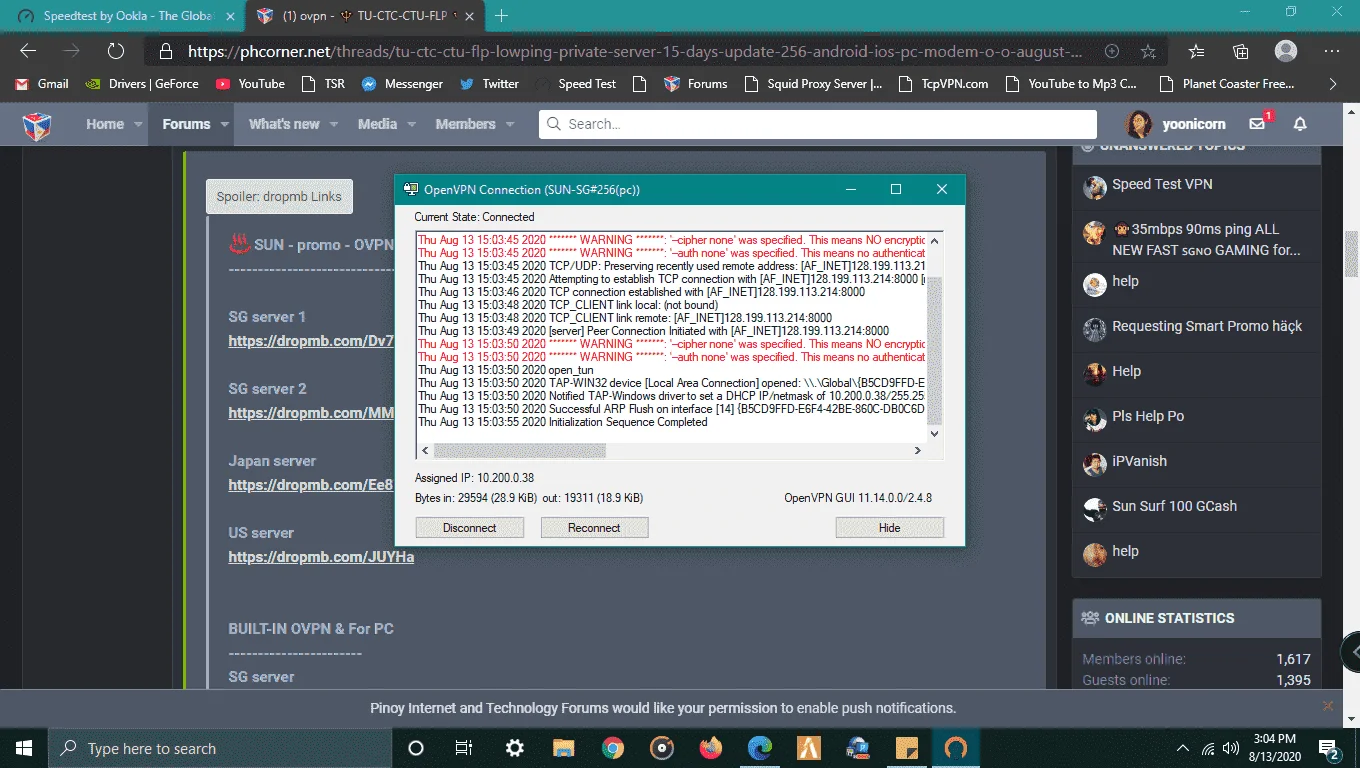Open the Twitter bookmark
Image resolution: width=1360 pixels, height=768 pixels.
[x=489, y=84]
